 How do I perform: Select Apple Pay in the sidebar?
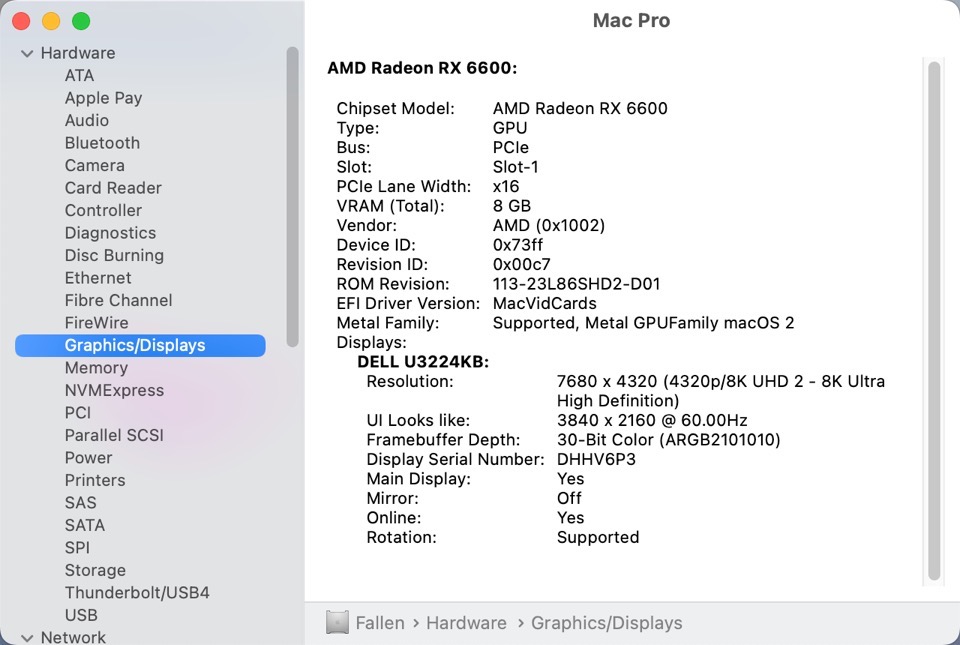(x=103, y=98)
